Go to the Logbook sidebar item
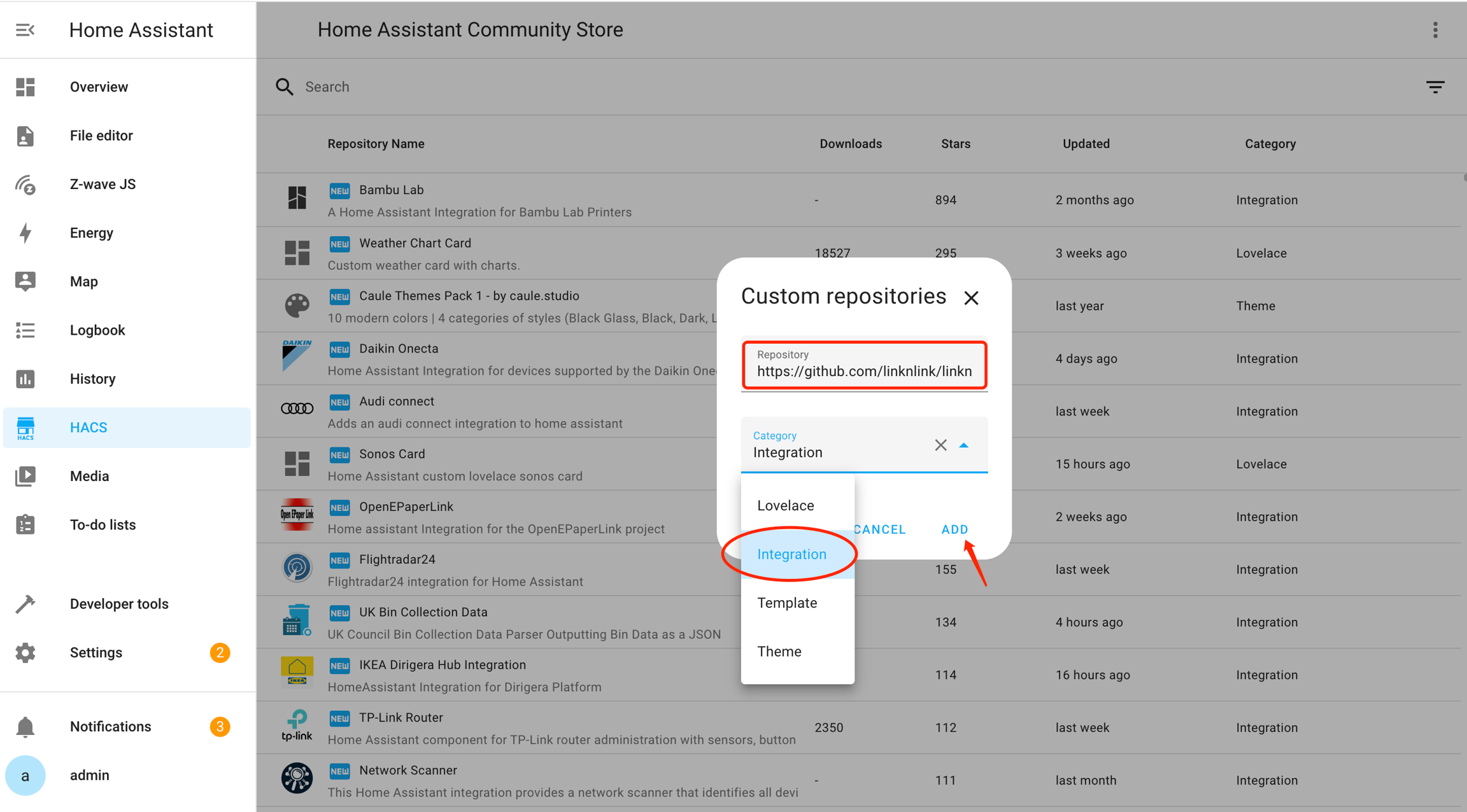This screenshot has height=812, width=1467. point(97,330)
